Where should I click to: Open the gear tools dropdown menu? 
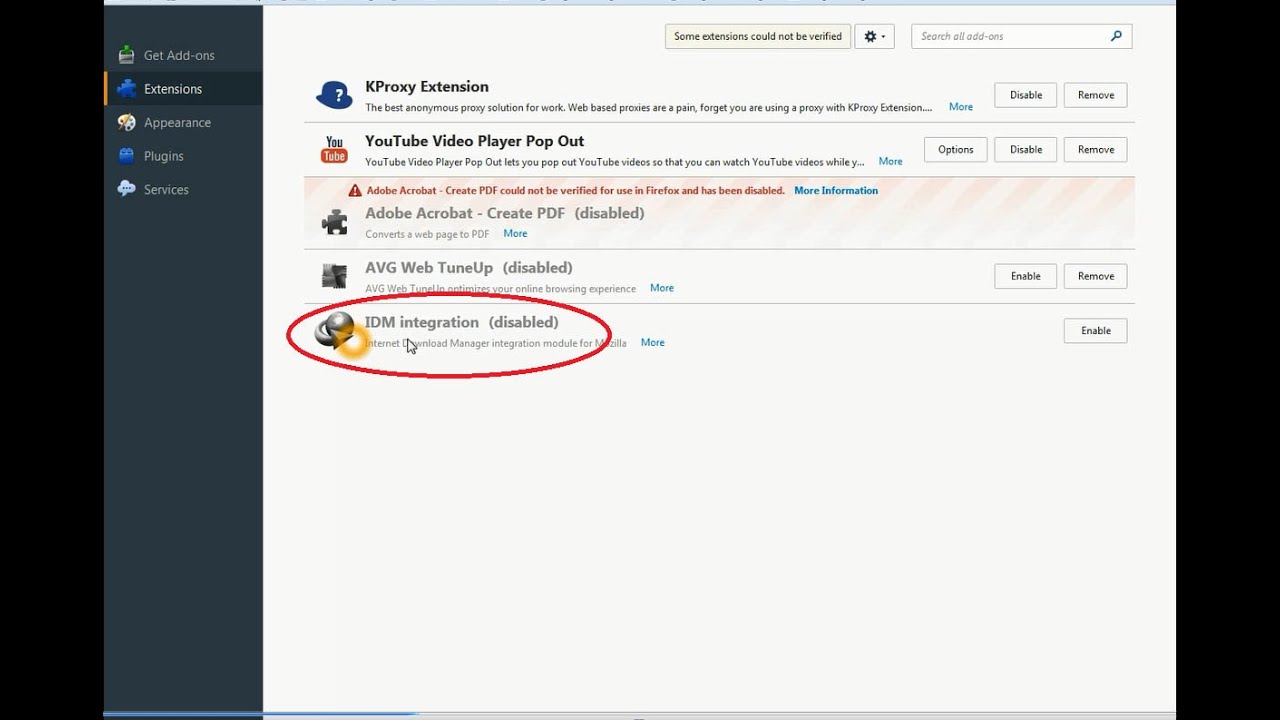(x=874, y=36)
